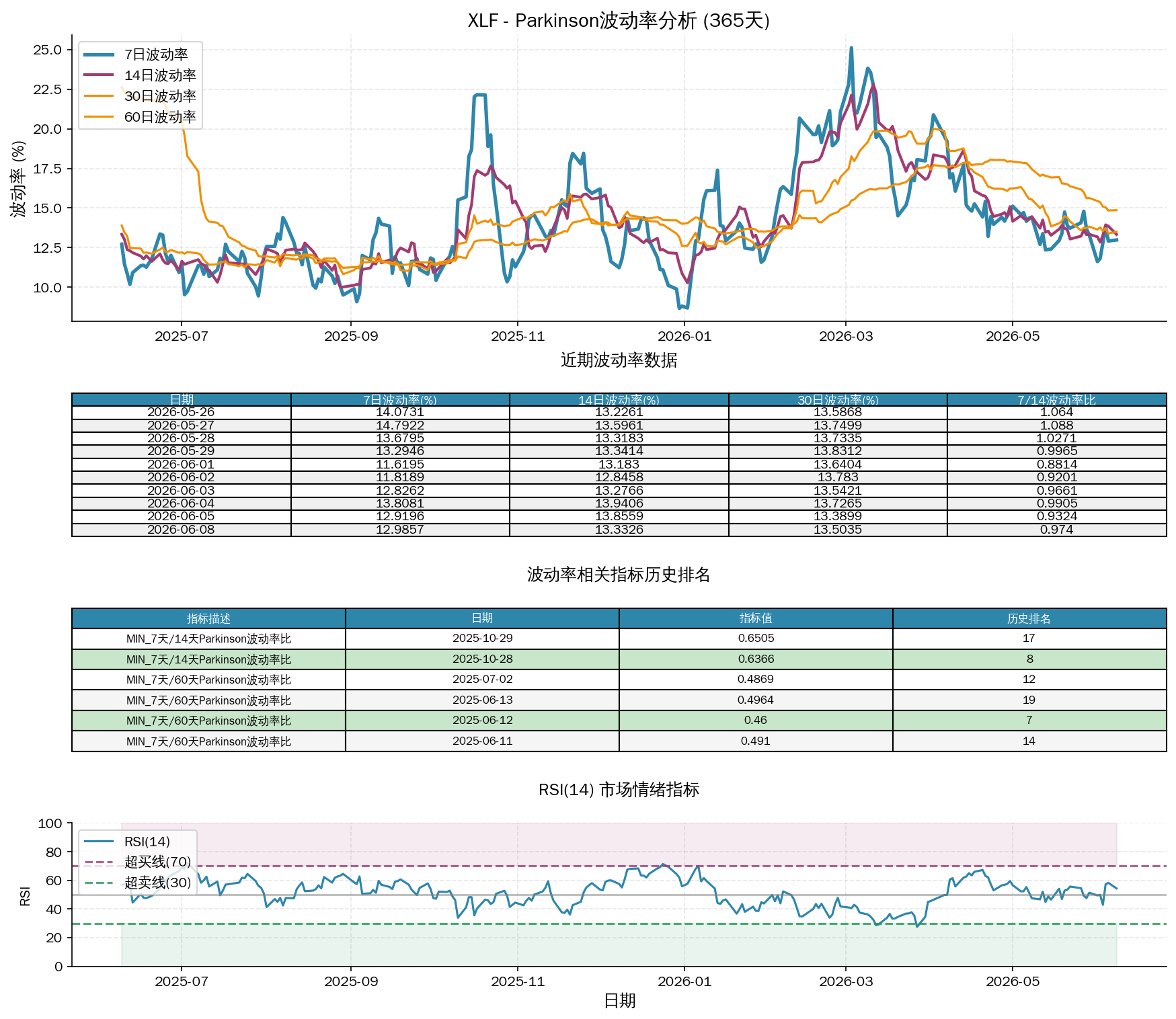Screen dimensions: 1176x1019
Task: Click the 13.8312 value cell
Action: [x=838, y=451]
